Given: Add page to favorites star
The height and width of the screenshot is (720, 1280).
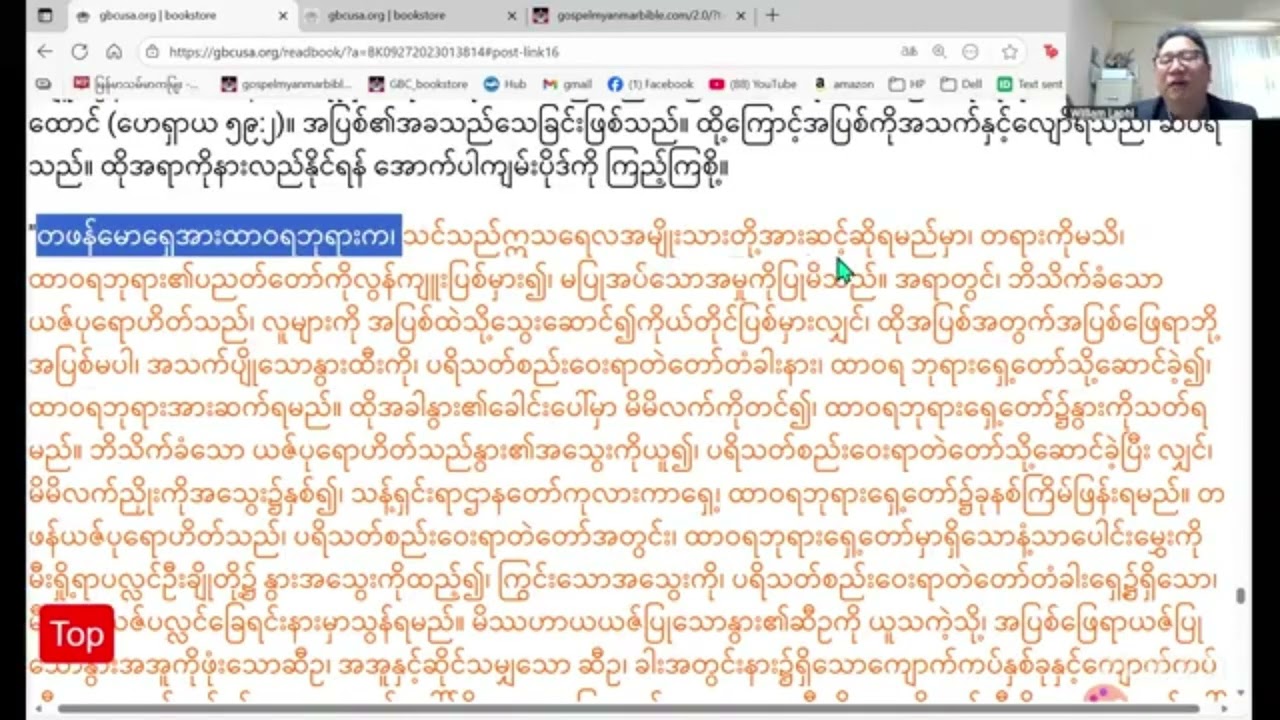Looking at the screenshot, I should [1010, 51].
